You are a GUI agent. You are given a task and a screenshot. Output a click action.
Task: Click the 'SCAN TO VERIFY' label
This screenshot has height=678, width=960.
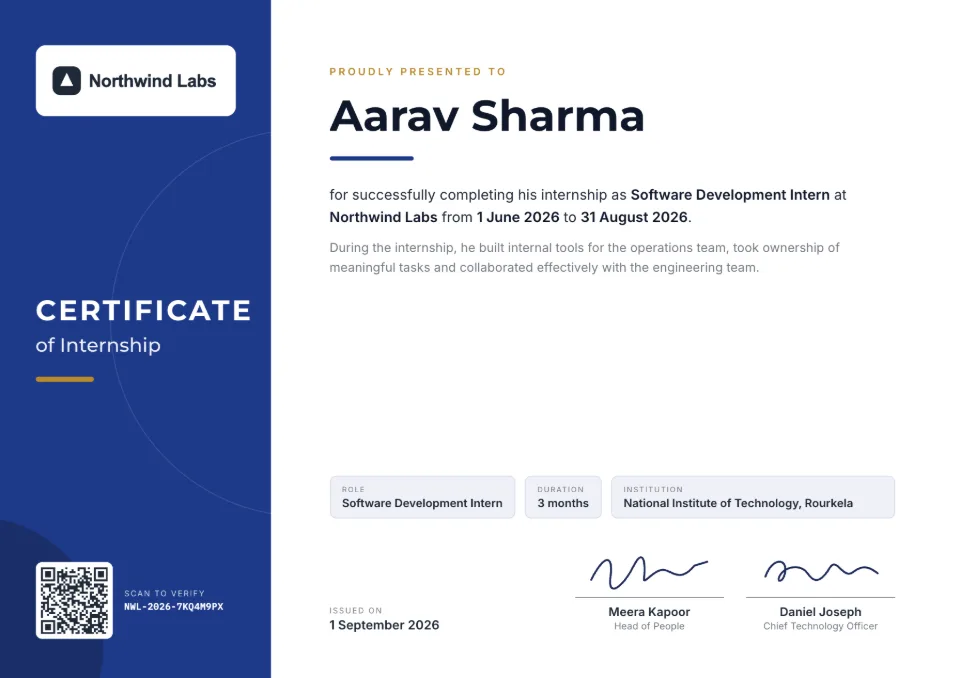[164, 593]
